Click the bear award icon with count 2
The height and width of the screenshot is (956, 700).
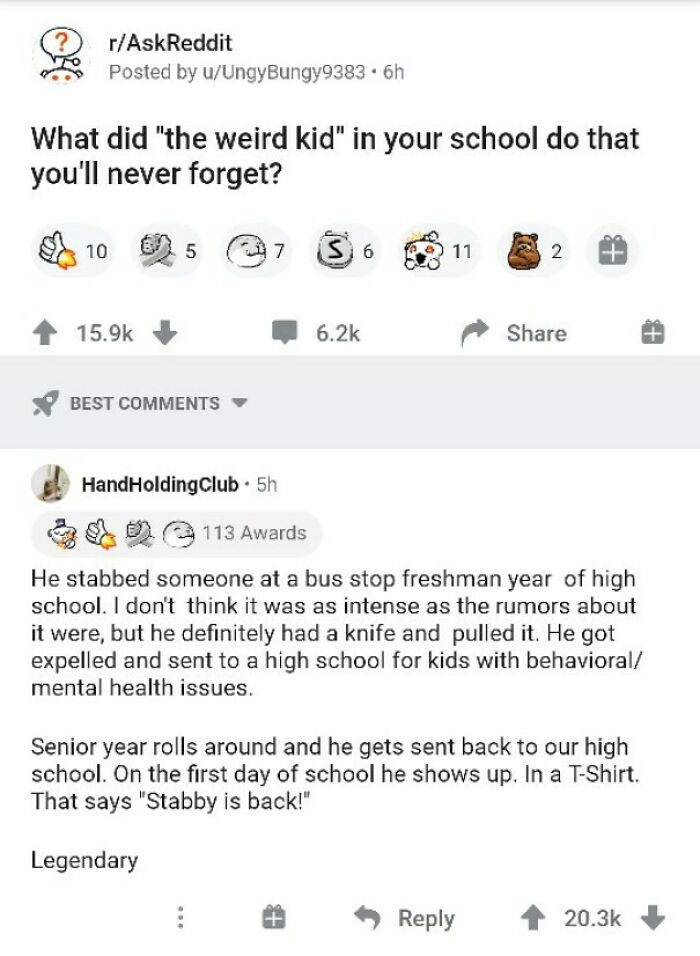[522, 249]
